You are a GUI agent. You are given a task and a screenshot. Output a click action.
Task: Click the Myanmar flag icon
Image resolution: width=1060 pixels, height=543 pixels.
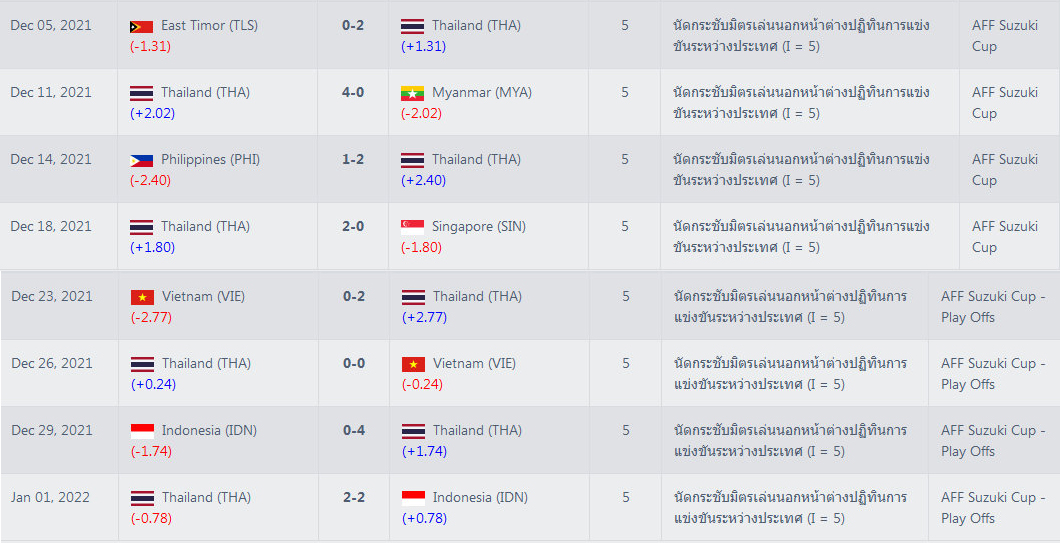pos(412,93)
